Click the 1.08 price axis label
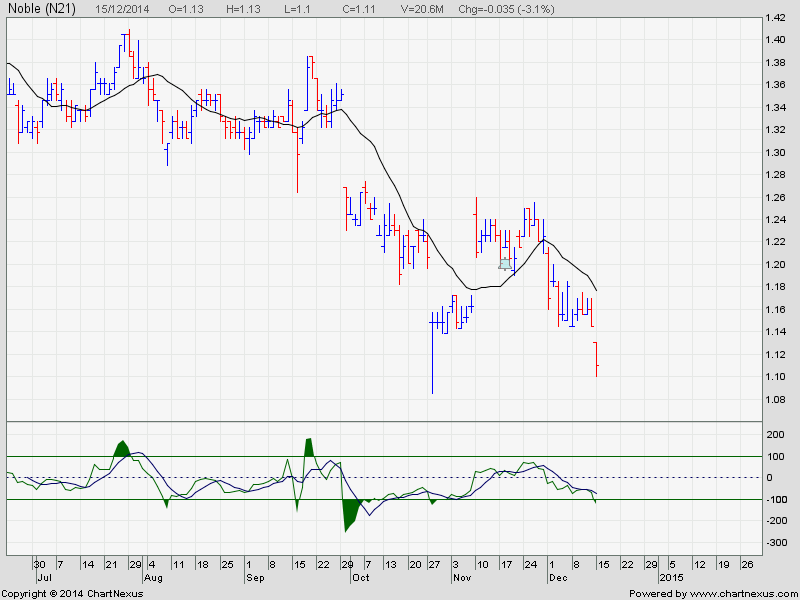The width and height of the screenshot is (800, 600). tap(776, 399)
